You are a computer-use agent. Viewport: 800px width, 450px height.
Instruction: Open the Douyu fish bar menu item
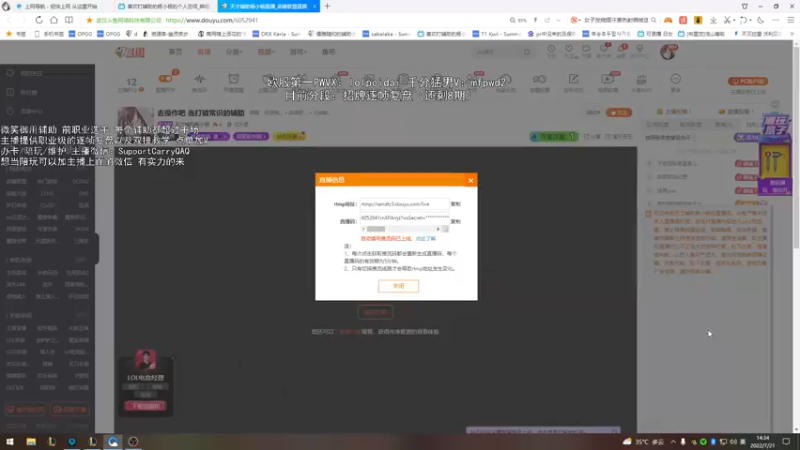pos(329,52)
